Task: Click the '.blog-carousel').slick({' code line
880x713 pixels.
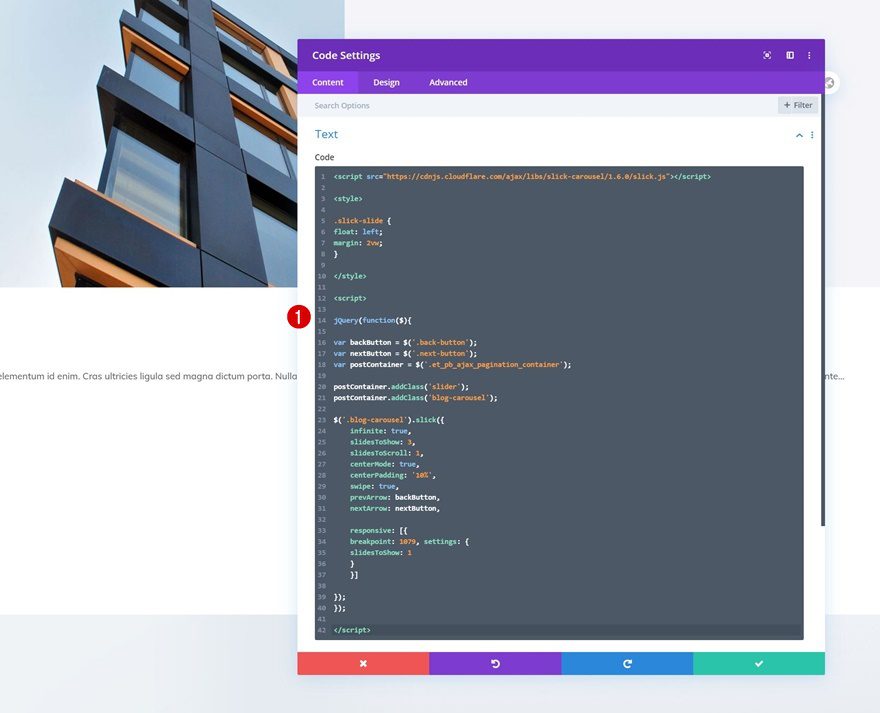Action: click(x=389, y=420)
